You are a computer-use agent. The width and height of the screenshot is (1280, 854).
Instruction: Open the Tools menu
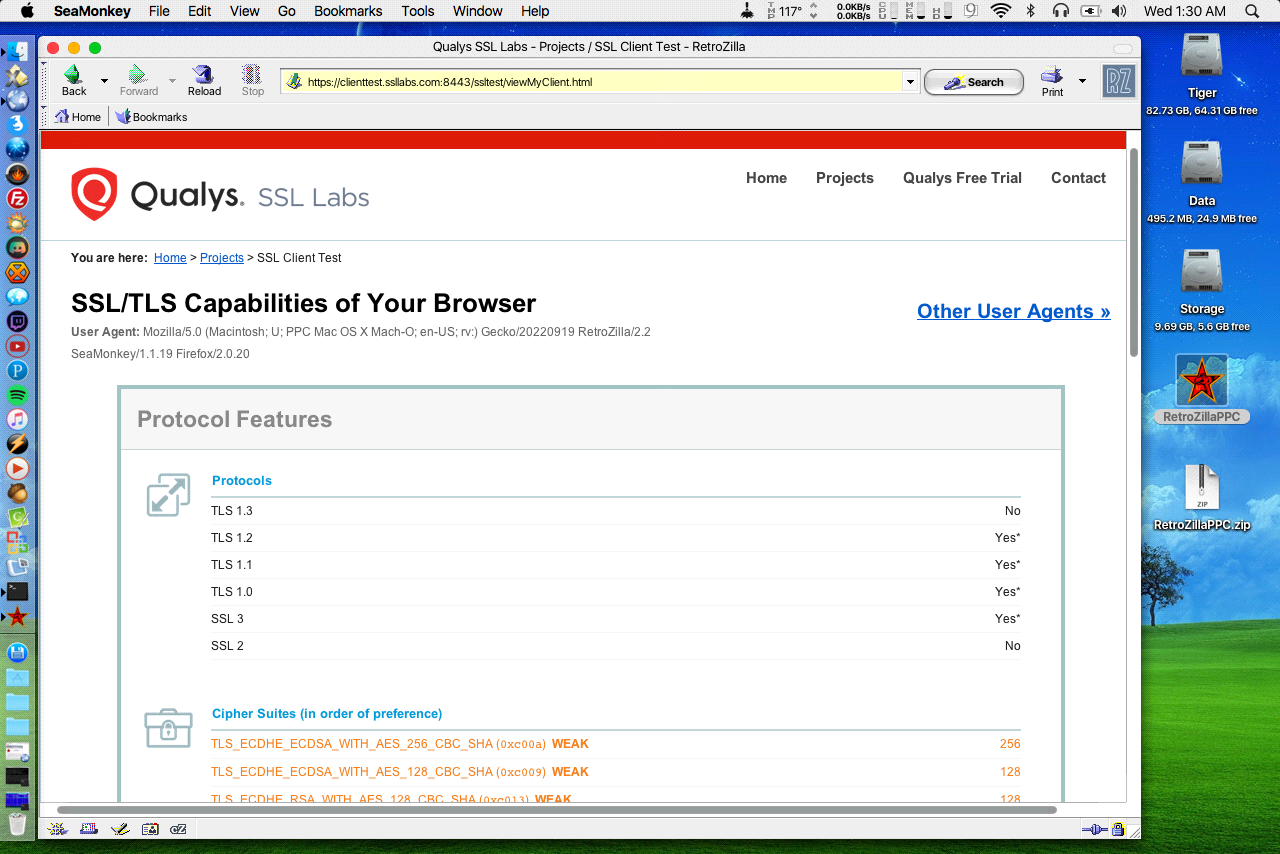click(x=418, y=11)
